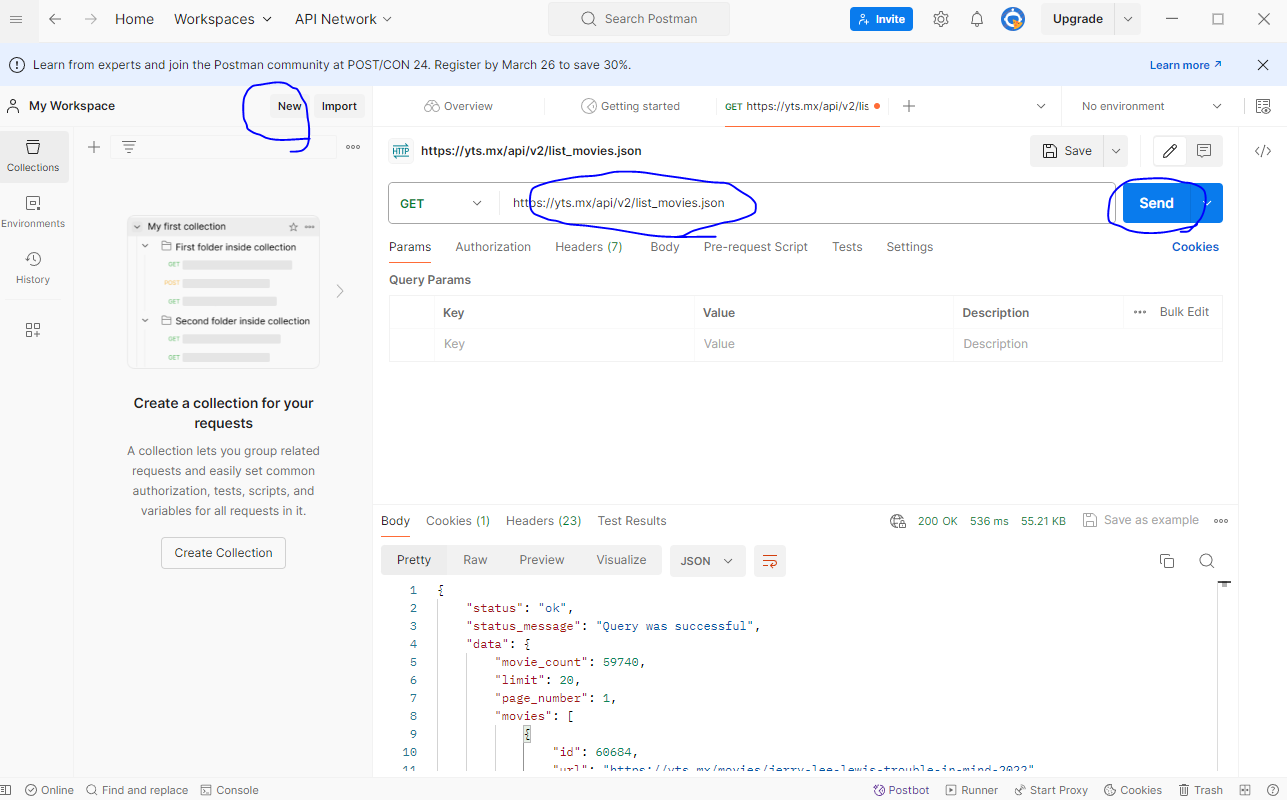
Task: Open the Headers (7) request tab
Action: (589, 247)
